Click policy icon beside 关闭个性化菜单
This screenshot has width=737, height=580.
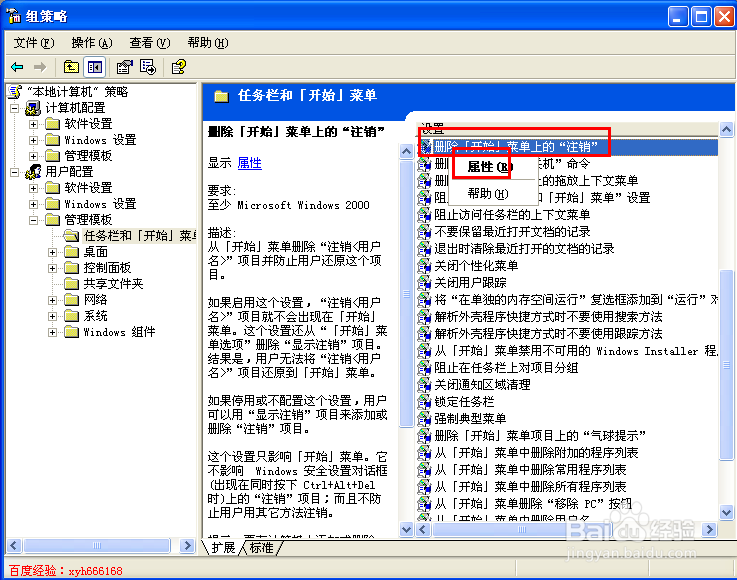tap(424, 266)
